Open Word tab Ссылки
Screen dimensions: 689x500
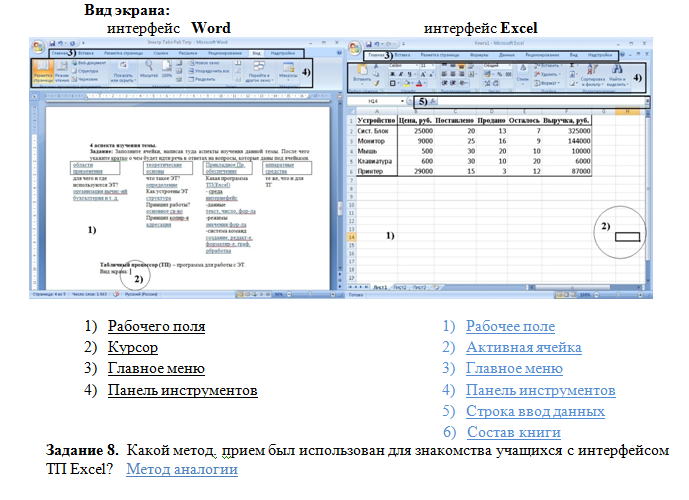coord(161,53)
